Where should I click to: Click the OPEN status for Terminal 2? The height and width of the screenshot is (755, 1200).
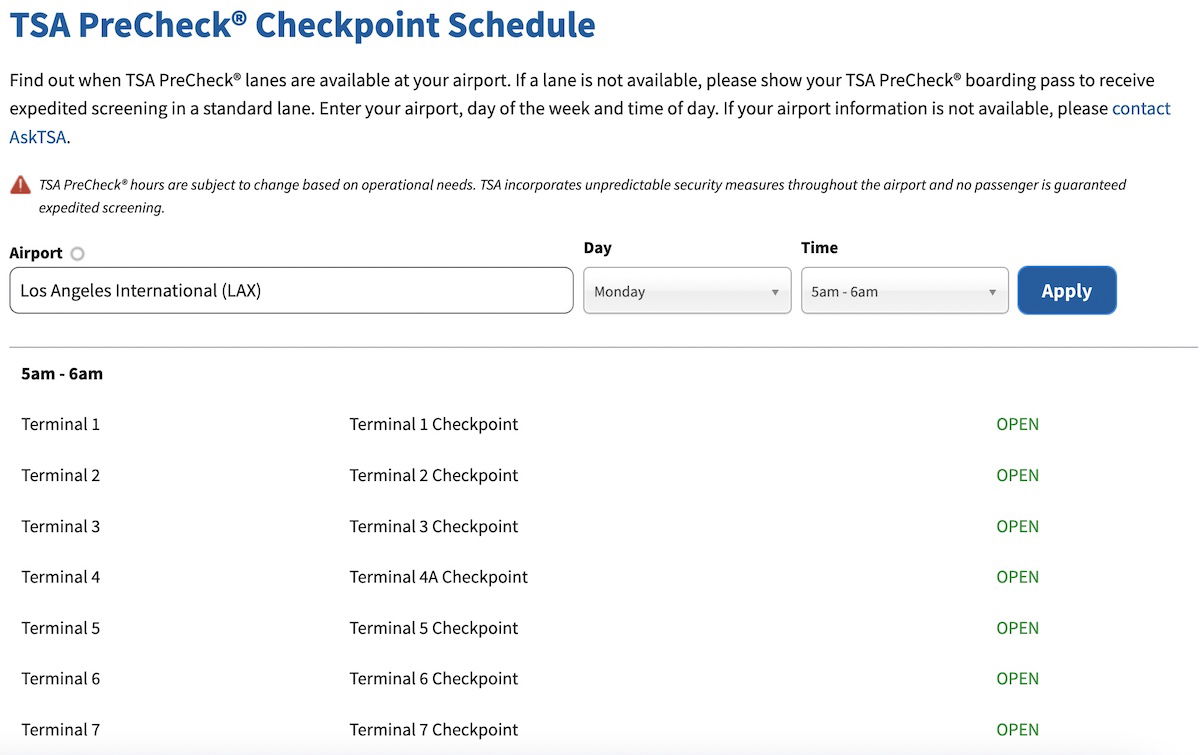click(x=1017, y=475)
